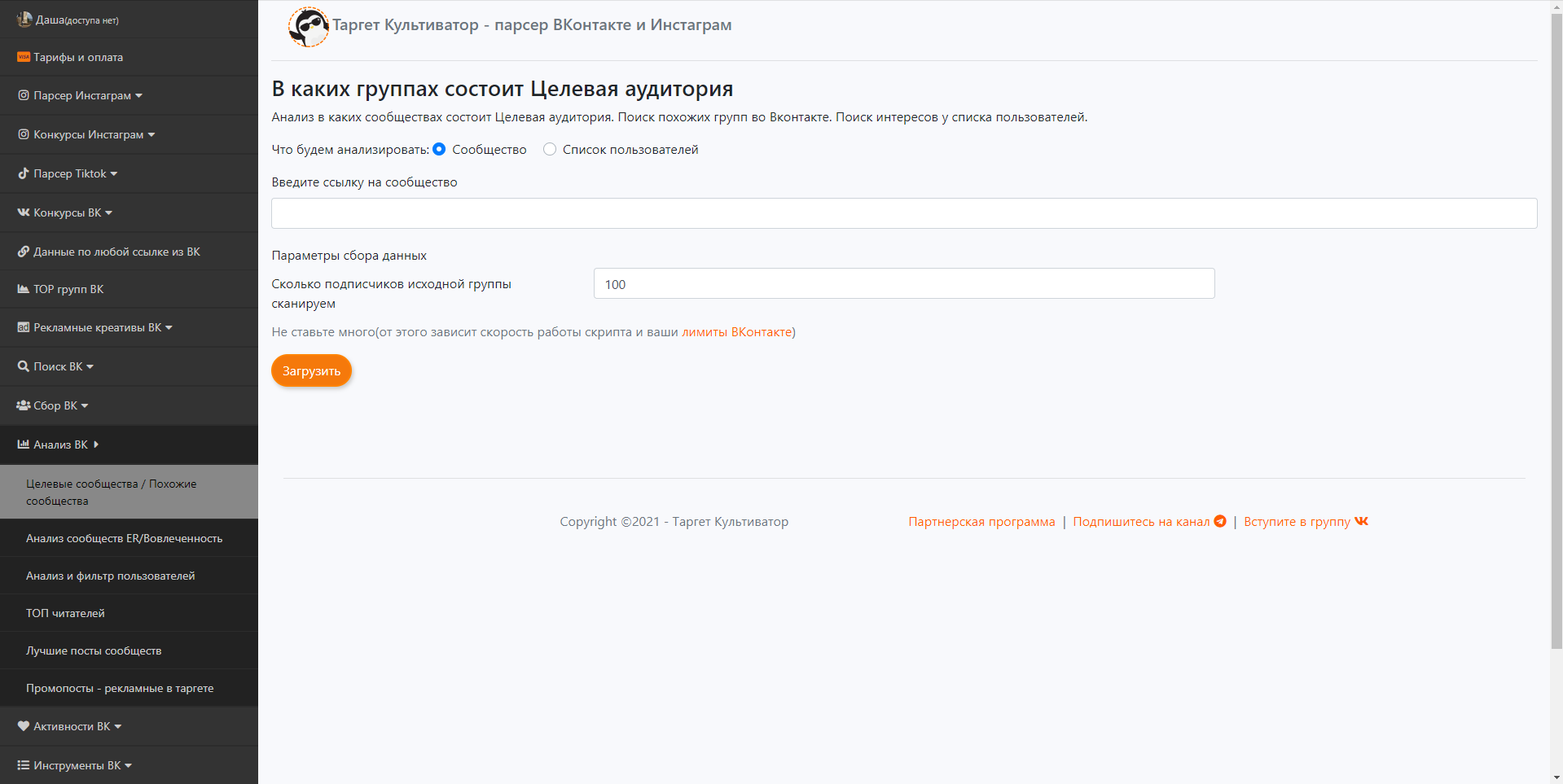This screenshot has width=1563, height=784.
Task: Click the VK icon beside Конкурсы ВК
Action: pyautogui.click(x=24, y=212)
